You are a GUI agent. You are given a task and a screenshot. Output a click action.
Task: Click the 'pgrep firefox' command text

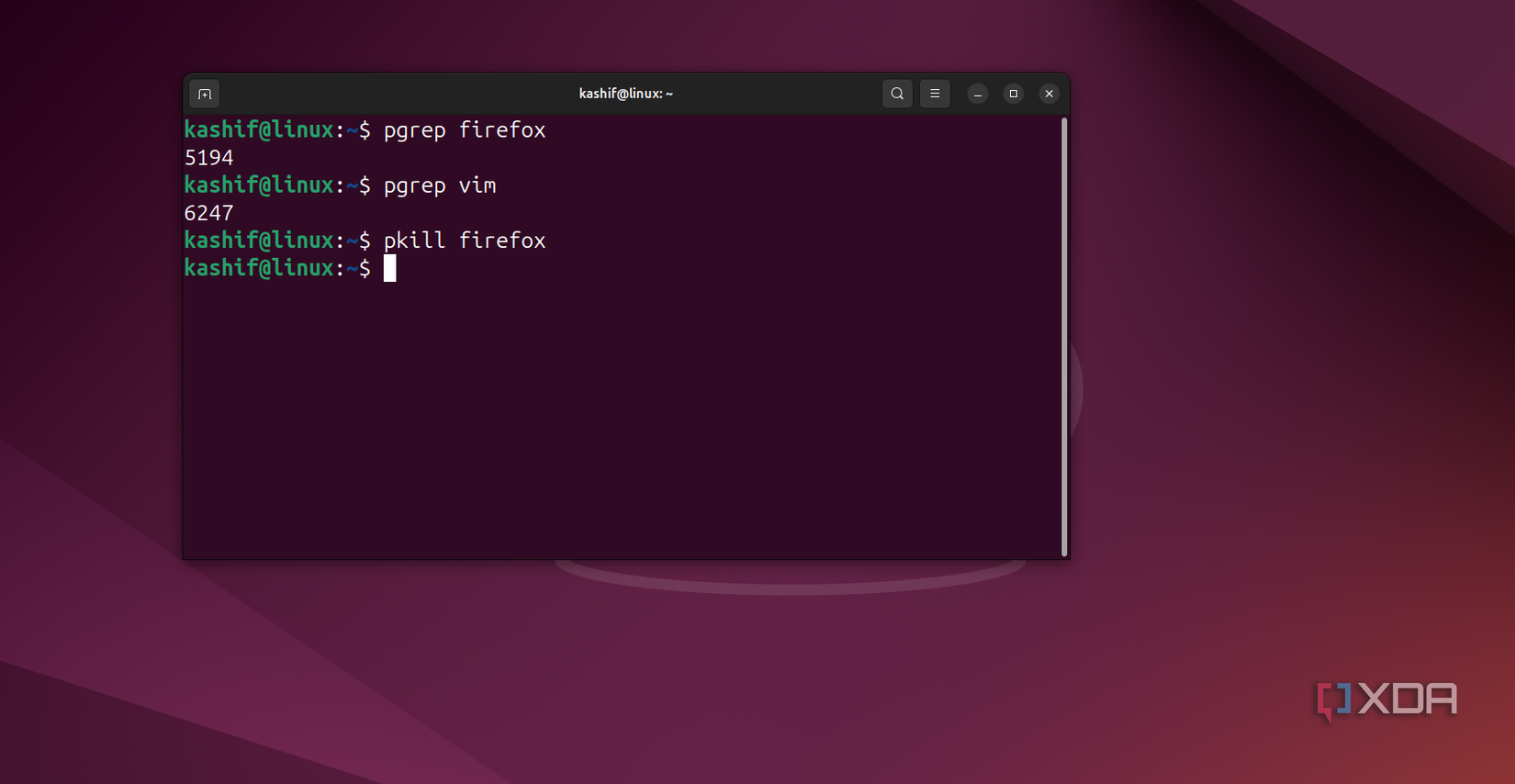(465, 130)
